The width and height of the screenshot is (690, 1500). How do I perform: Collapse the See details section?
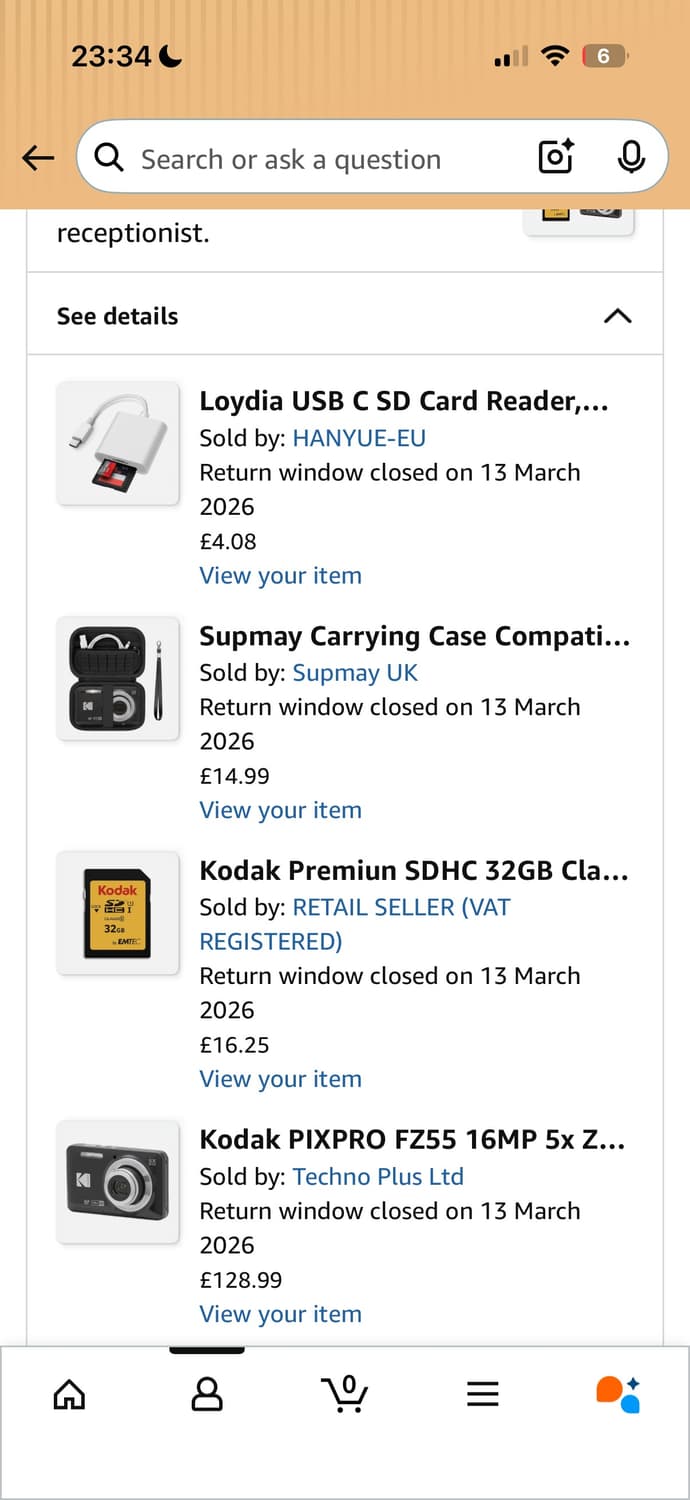click(617, 316)
